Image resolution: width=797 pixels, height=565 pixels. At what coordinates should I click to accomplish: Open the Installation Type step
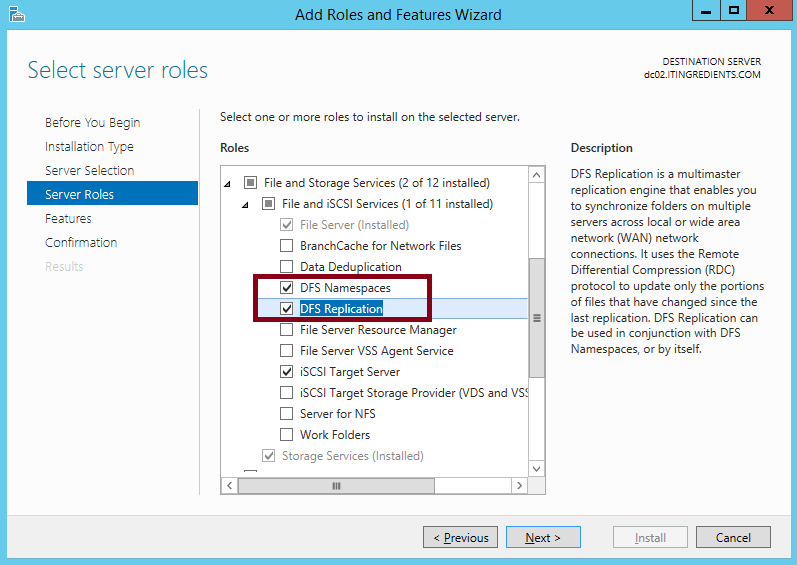point(89,147)
